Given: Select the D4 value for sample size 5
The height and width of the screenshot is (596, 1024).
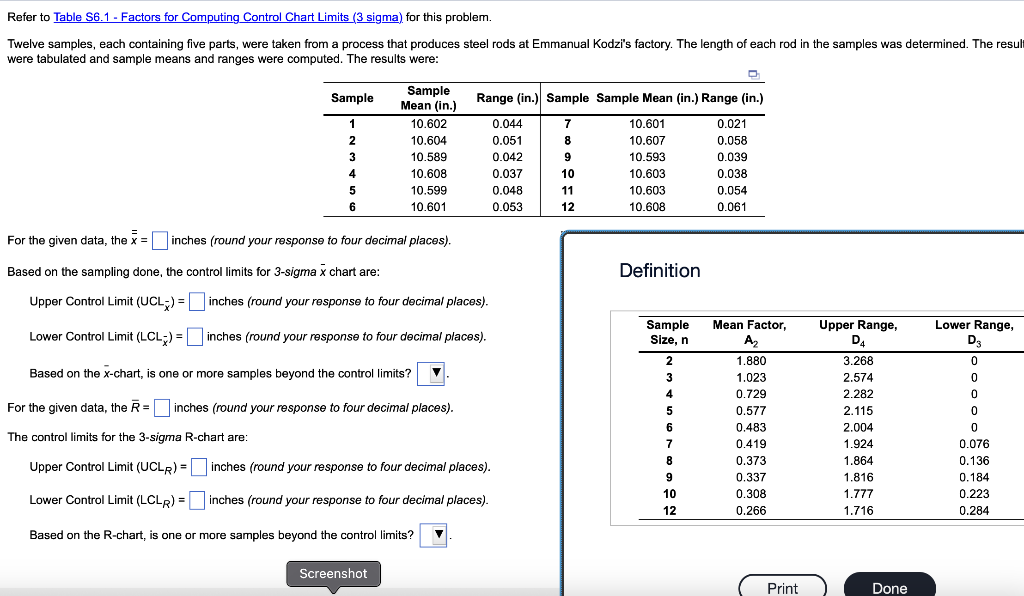Looking at the screenshot, I should 858,410.
